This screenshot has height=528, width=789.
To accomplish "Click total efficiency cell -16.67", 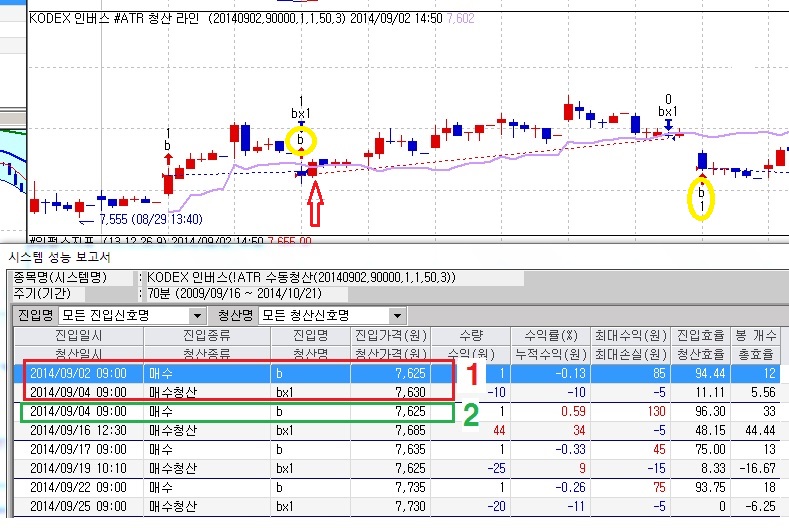I will [x=757, y=468].
